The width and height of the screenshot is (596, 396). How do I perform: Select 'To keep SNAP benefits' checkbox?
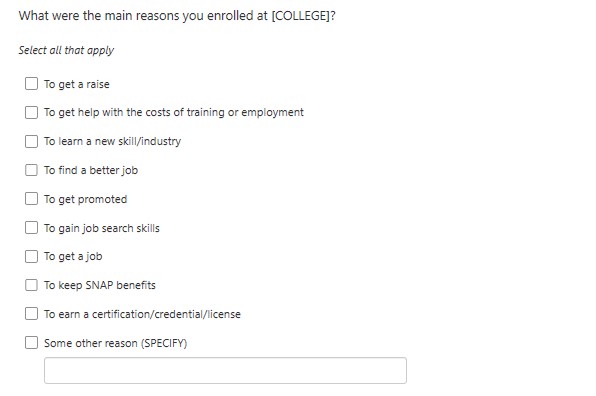31,285
